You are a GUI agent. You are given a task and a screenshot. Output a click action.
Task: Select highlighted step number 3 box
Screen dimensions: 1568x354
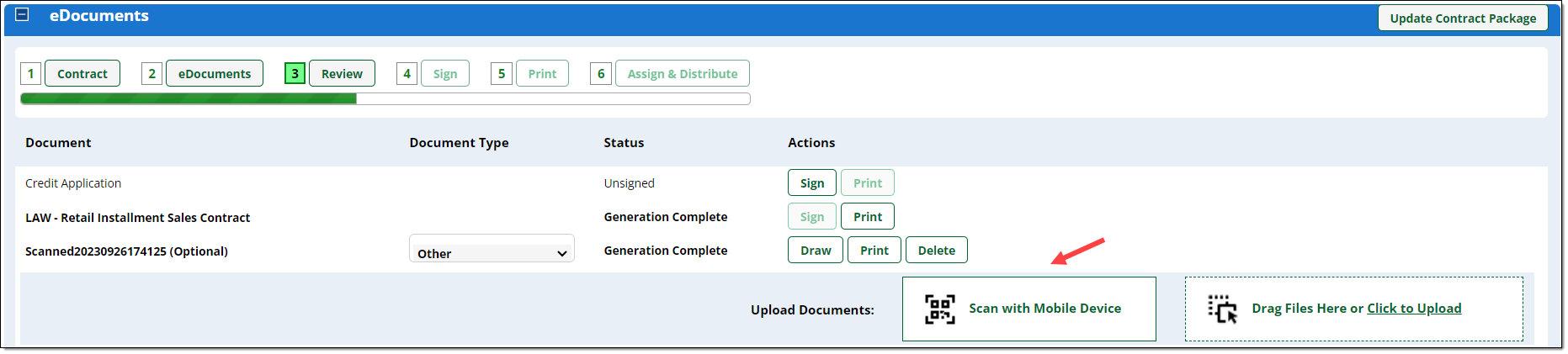coord(295,73)
